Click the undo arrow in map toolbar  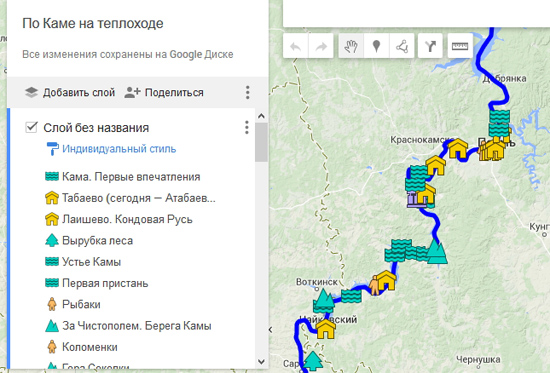(296, 46)
